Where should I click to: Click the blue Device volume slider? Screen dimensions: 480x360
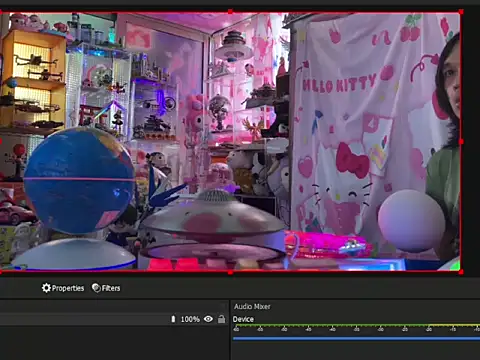(356, 338)
